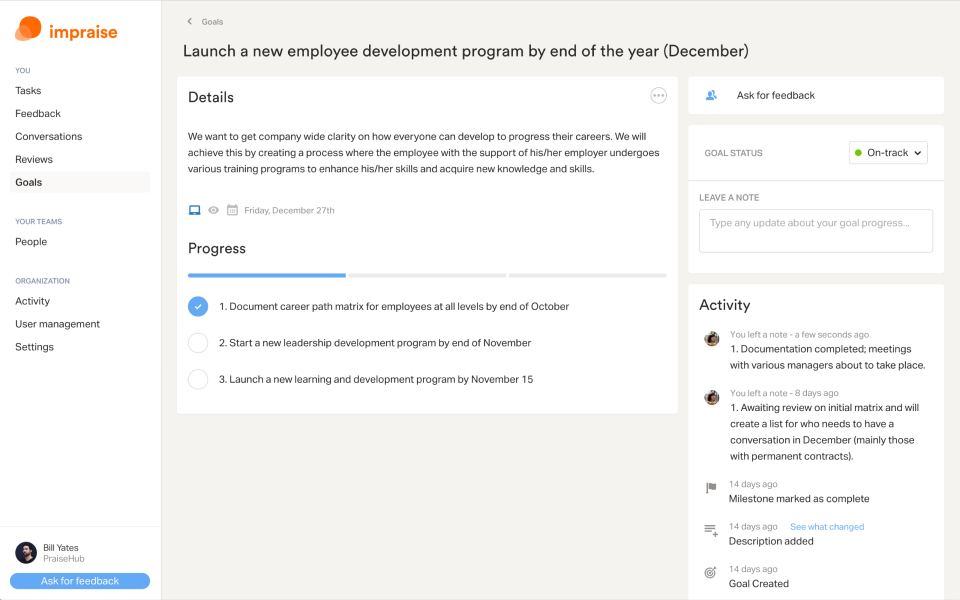Check the learning and development program milestone
Screen dimensions: 960x600
coord(198,379)
